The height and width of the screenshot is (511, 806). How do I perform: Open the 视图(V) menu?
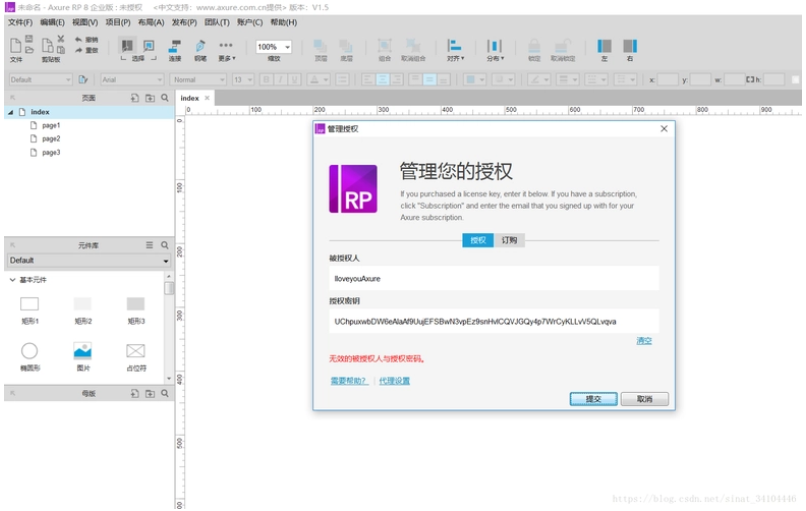85,23
